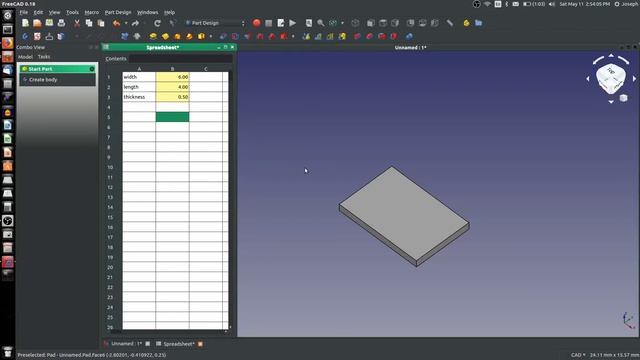Print the document

coord(61,23)
